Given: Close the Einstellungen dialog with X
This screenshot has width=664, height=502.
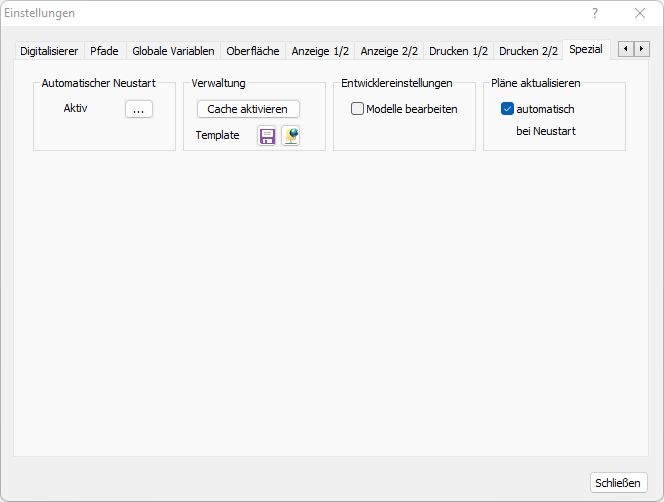Looking at the screenshot, I should [x=640, y=14].
